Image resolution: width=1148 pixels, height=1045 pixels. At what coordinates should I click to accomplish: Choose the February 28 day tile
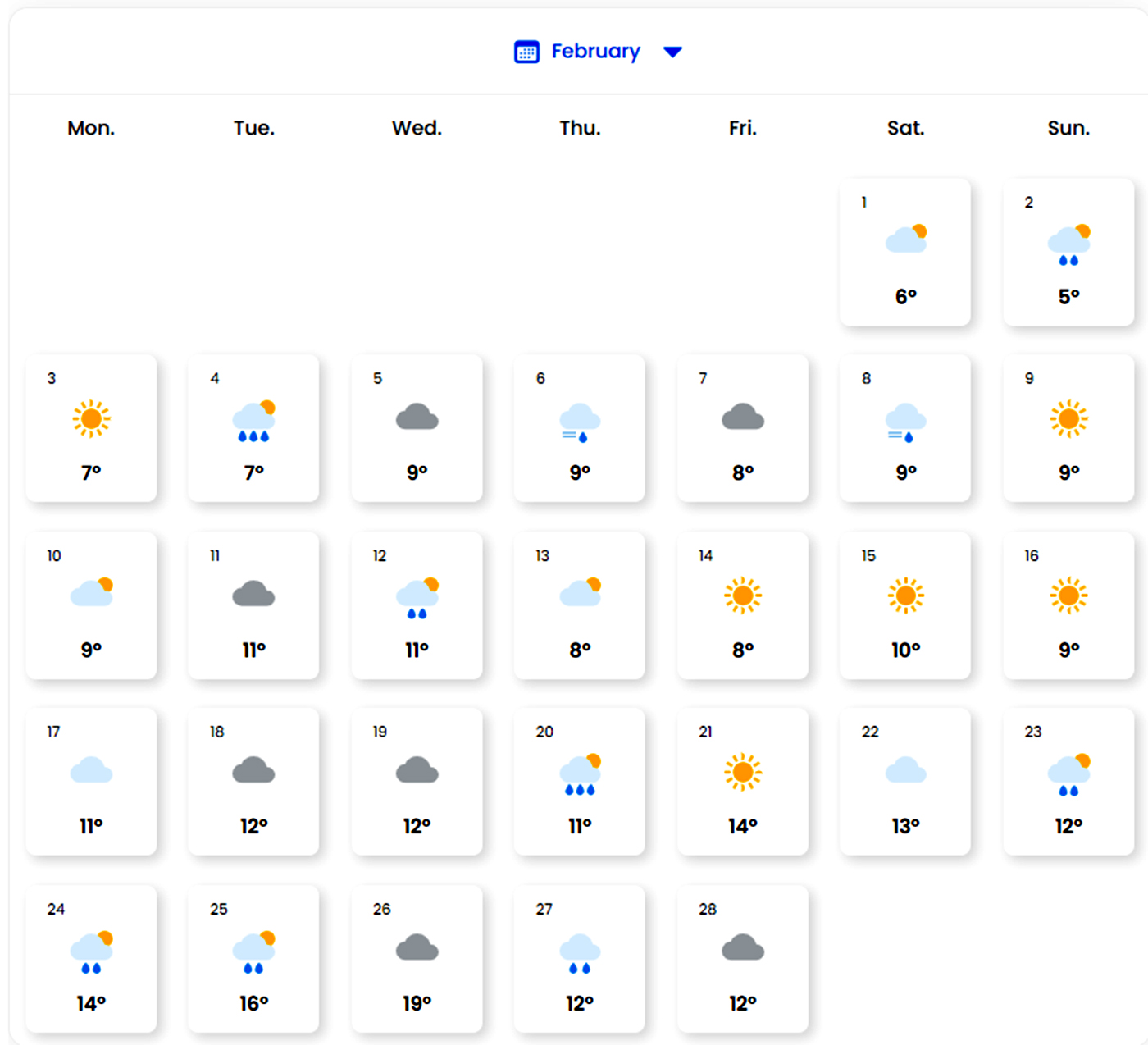743,958
